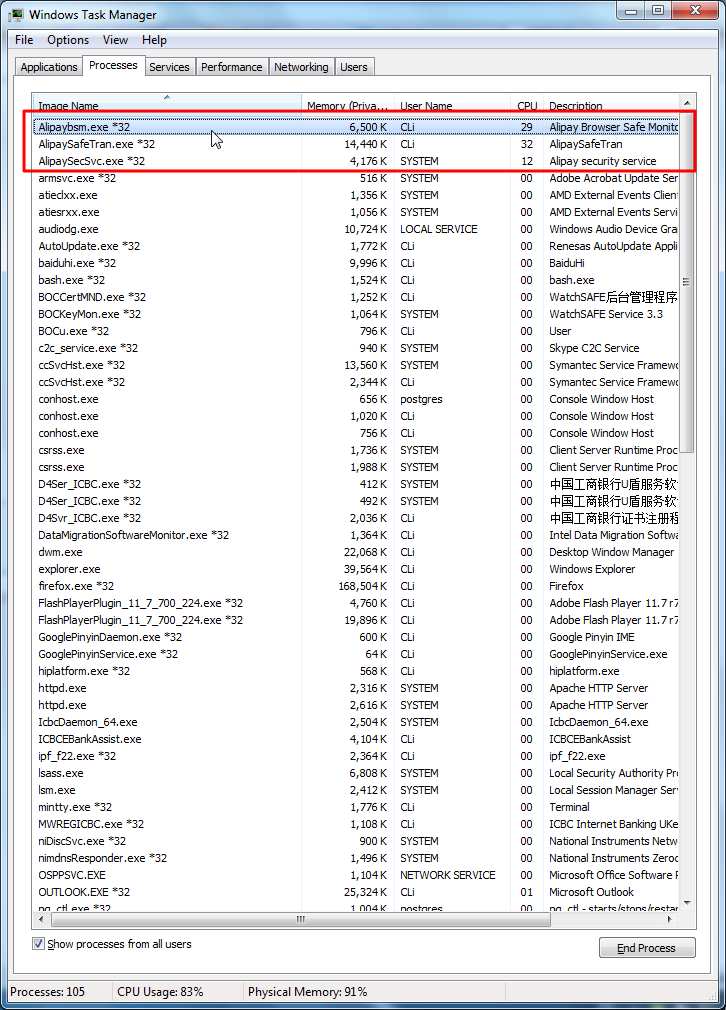Select the OUTLOOK.EXE *32 process
Viewport: 726px width, 1010px height.
click(356, 892)
